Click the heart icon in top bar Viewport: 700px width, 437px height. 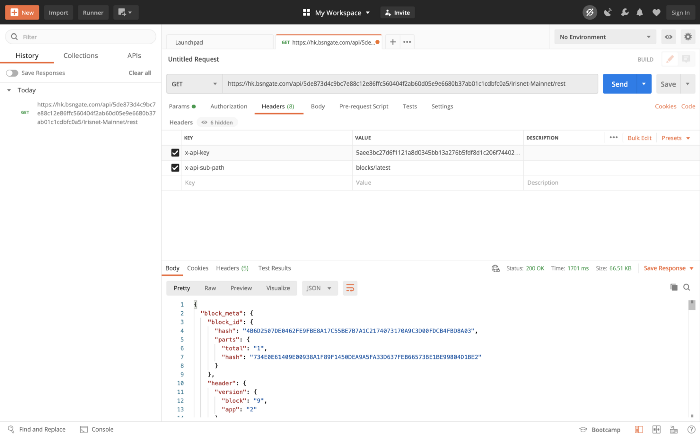[x=656, y=12]
